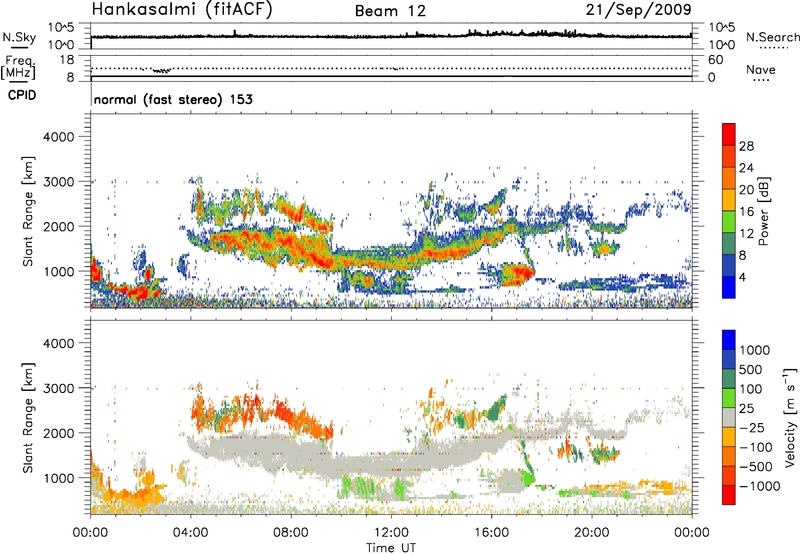Click the yellow-orange 16–20 dB Power color bar segment
Image resolution: width=800 pixels, height=554 pixels.
pos(729,199)
